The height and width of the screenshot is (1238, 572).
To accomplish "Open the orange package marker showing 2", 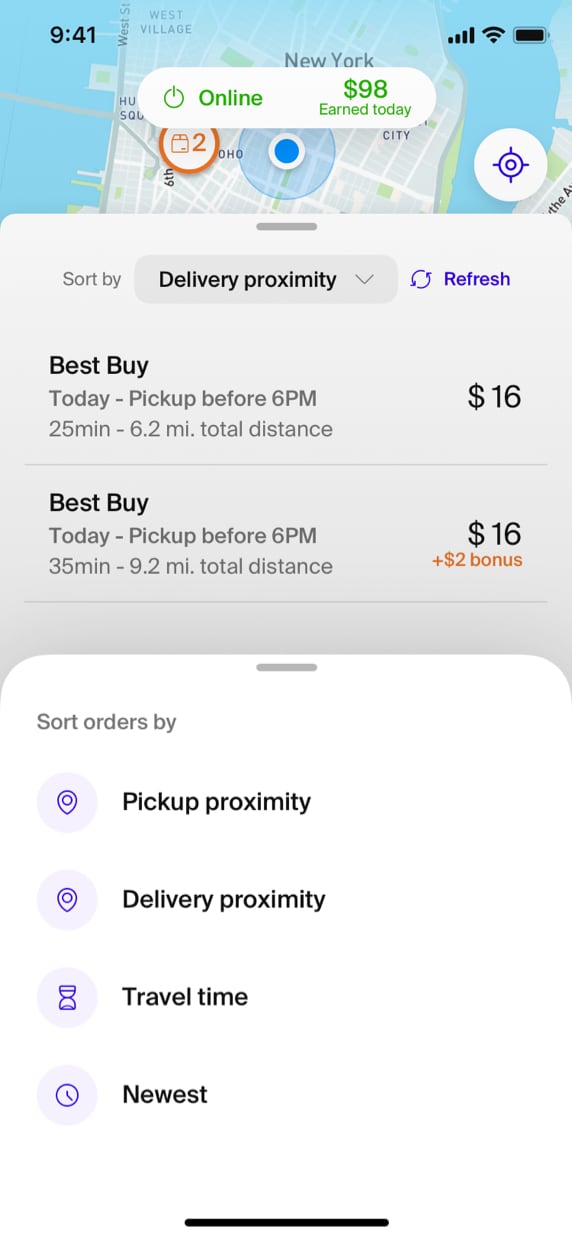I will [189, 144].
